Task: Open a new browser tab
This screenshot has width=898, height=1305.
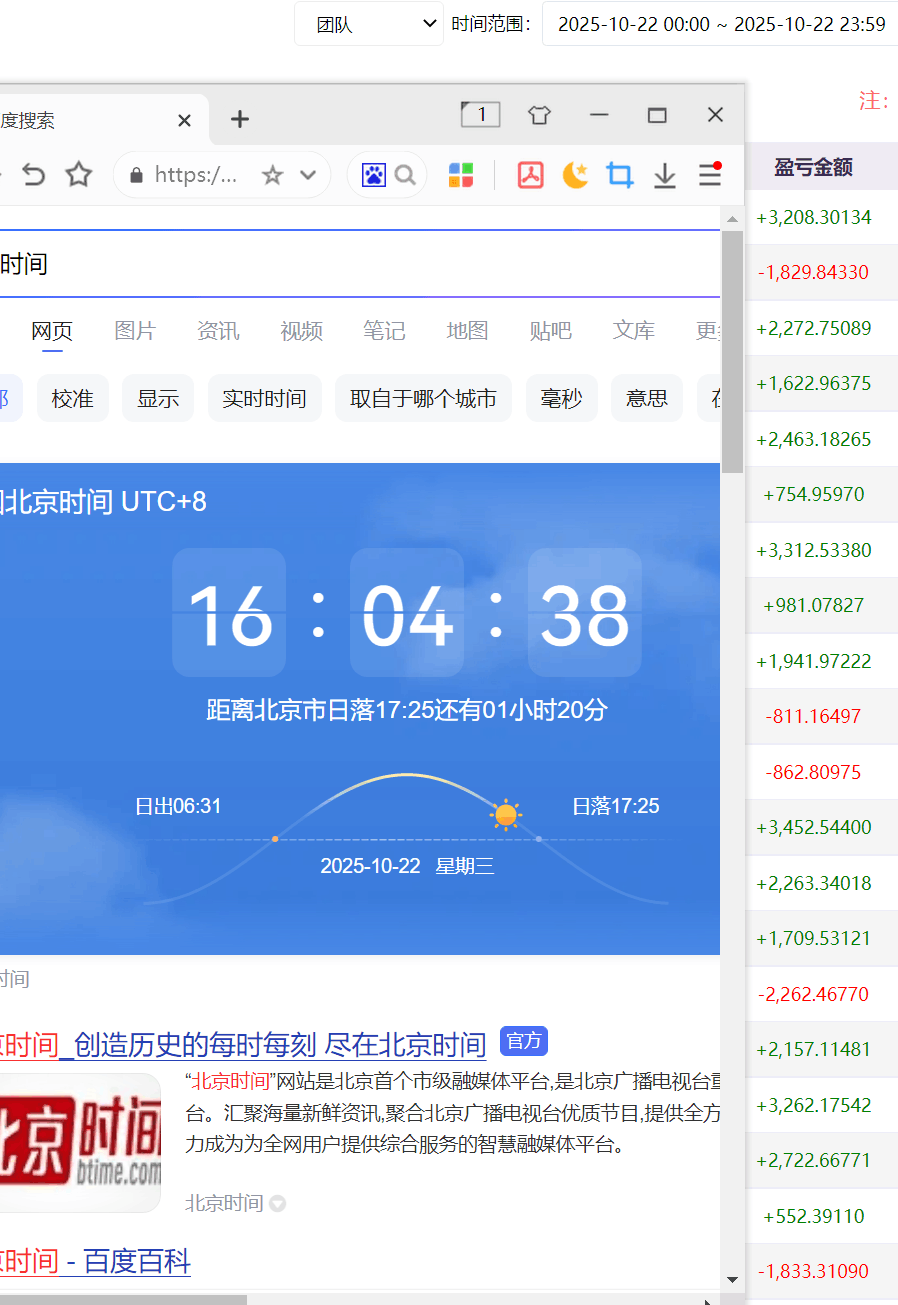Action: 239,120
